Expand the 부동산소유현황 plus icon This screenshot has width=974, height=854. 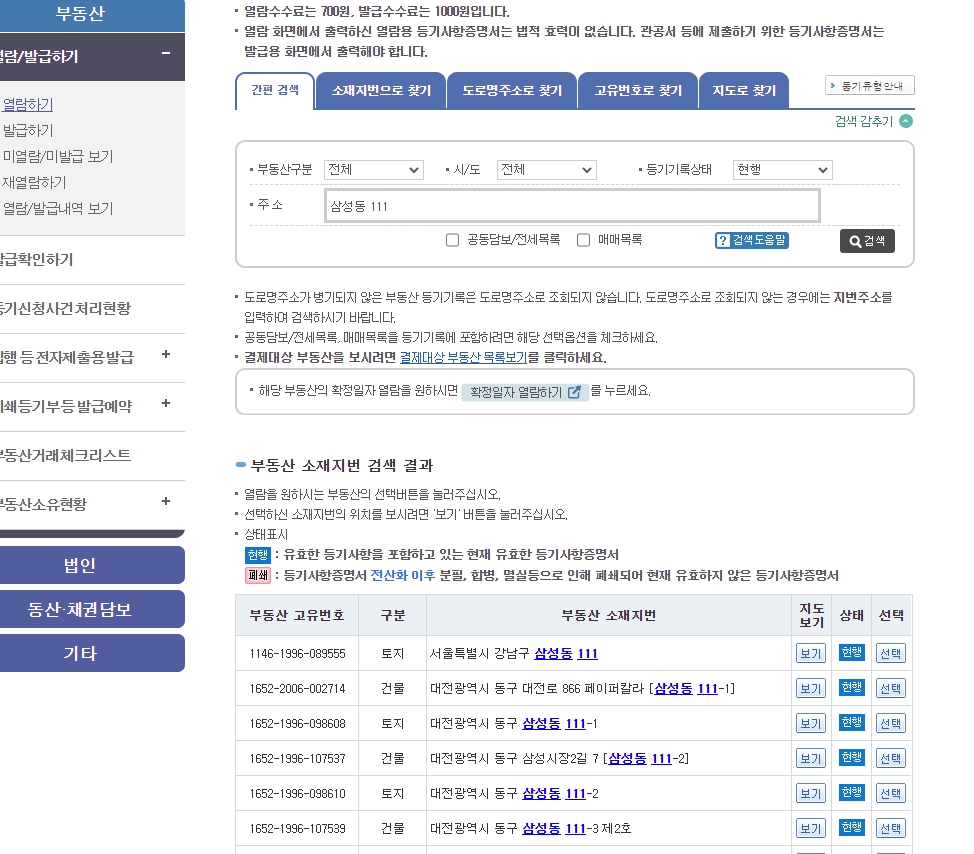point(166,501)
